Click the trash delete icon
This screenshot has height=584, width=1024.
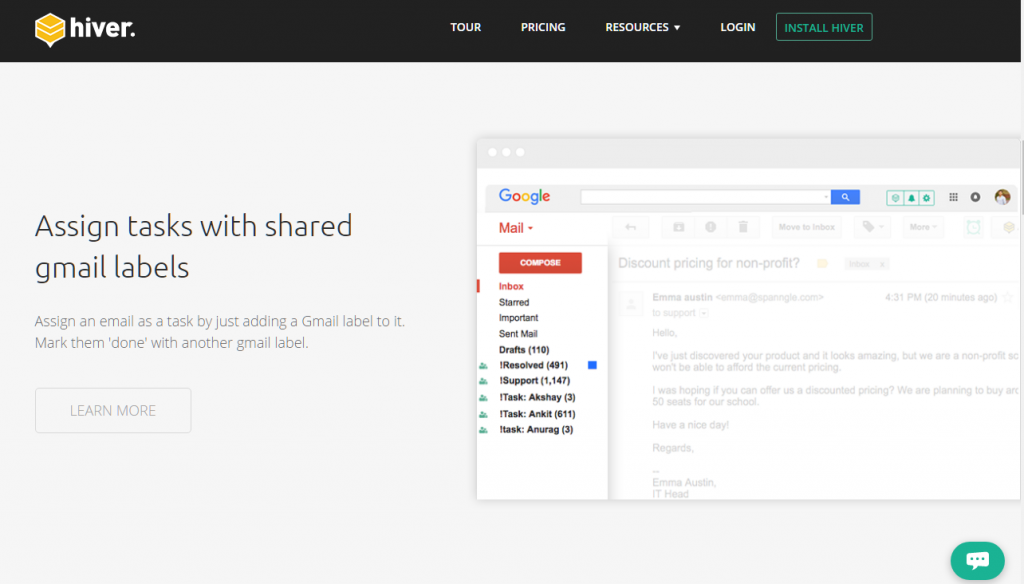click(743, 227)
